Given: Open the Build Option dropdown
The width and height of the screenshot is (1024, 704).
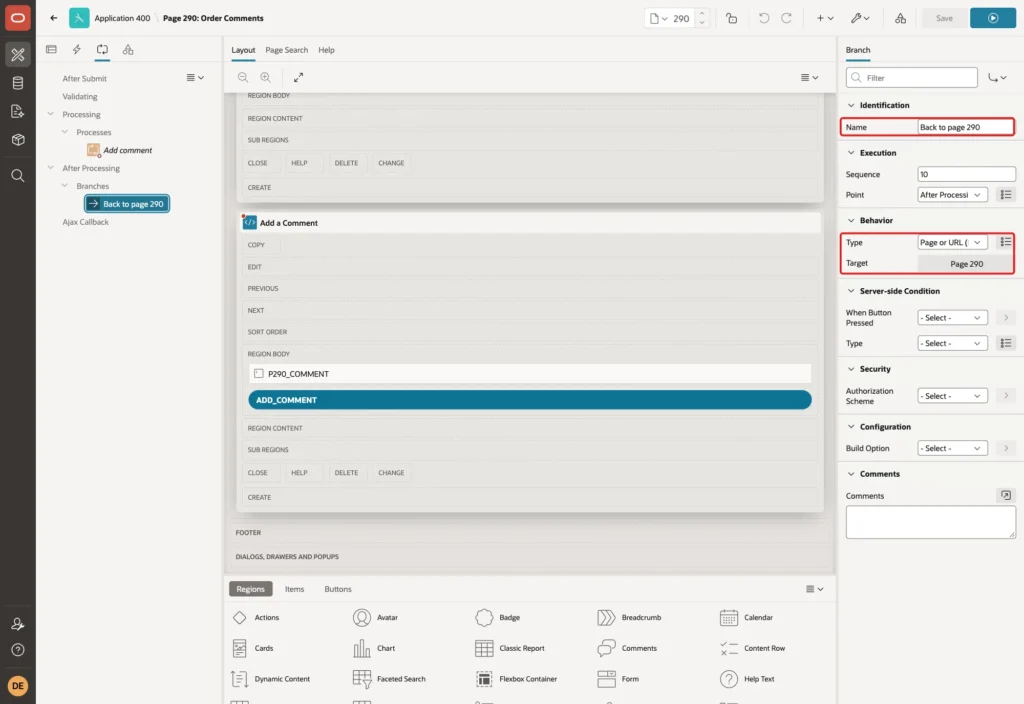Looking at the screenshot, I should click(952, 448).
